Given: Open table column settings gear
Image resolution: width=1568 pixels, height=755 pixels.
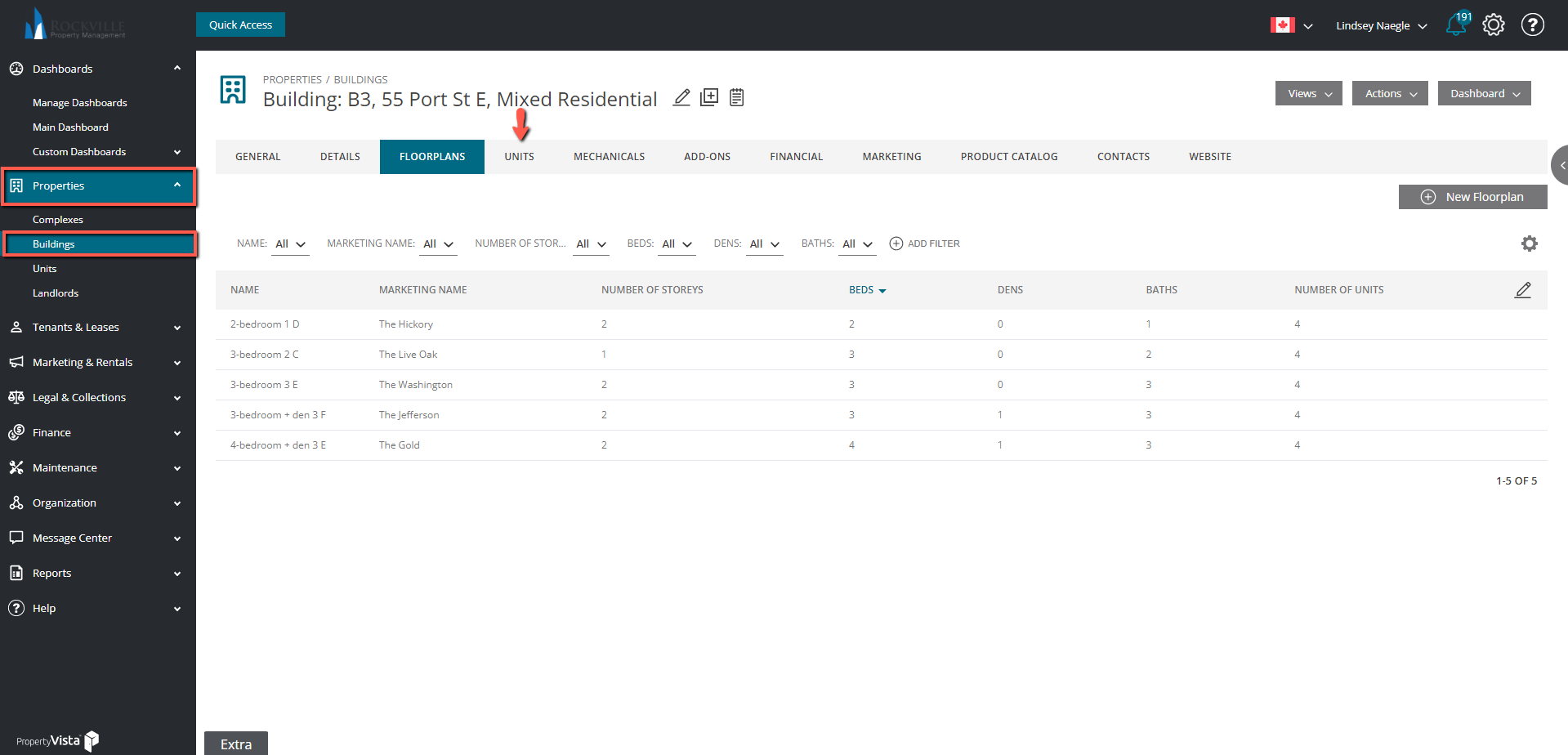Looking at the screenshot, I should coord(1529,243).
